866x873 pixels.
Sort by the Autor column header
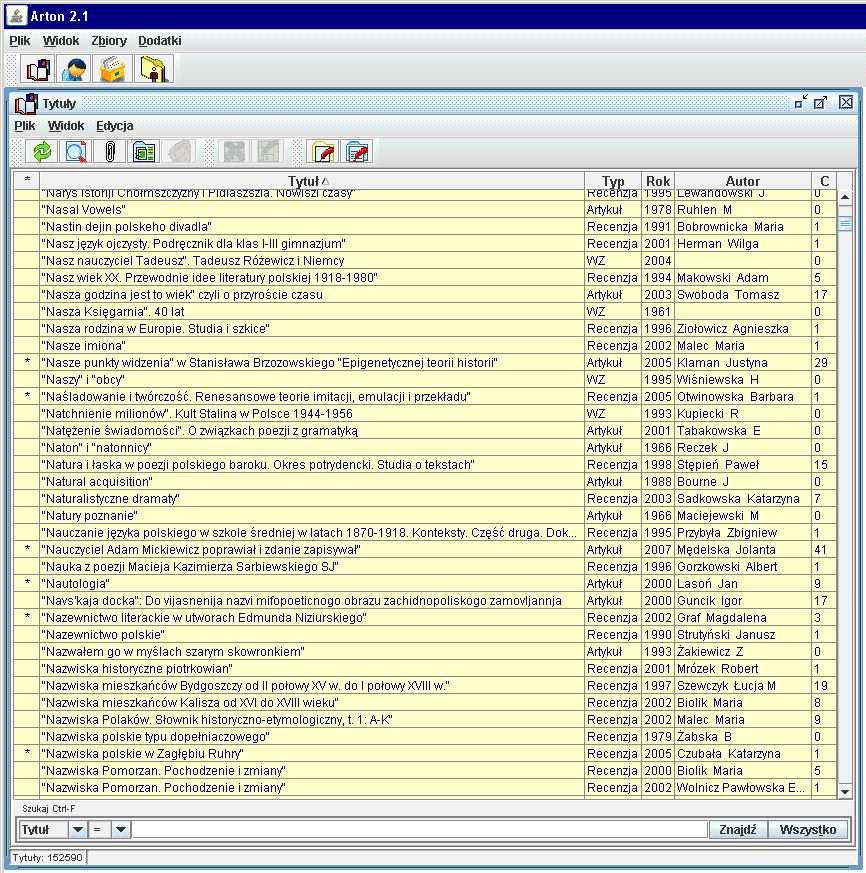tap(742, 181)
